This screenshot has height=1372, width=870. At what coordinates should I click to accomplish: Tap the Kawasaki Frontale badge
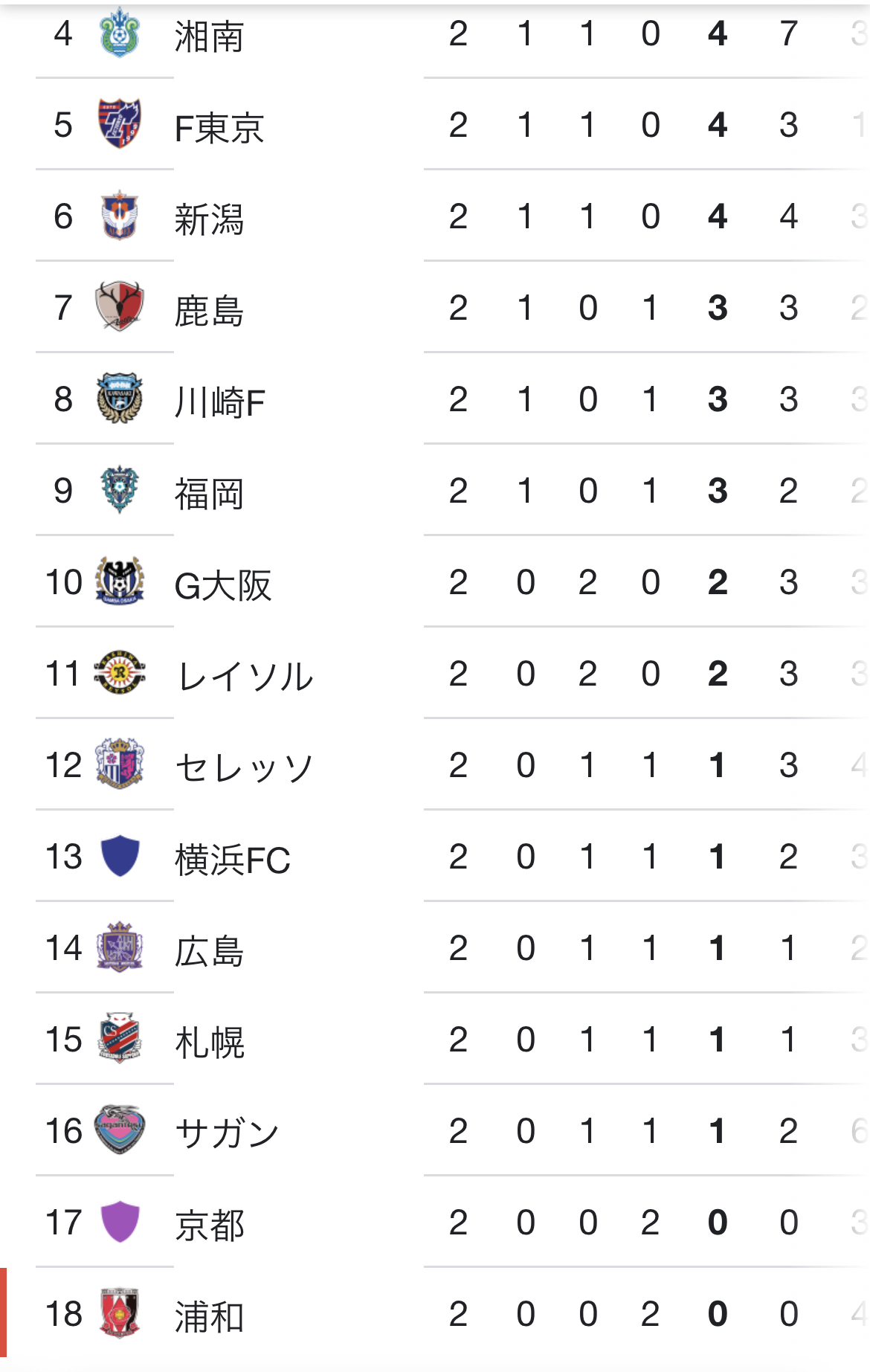pyautogui.click(x=119, y=399)
